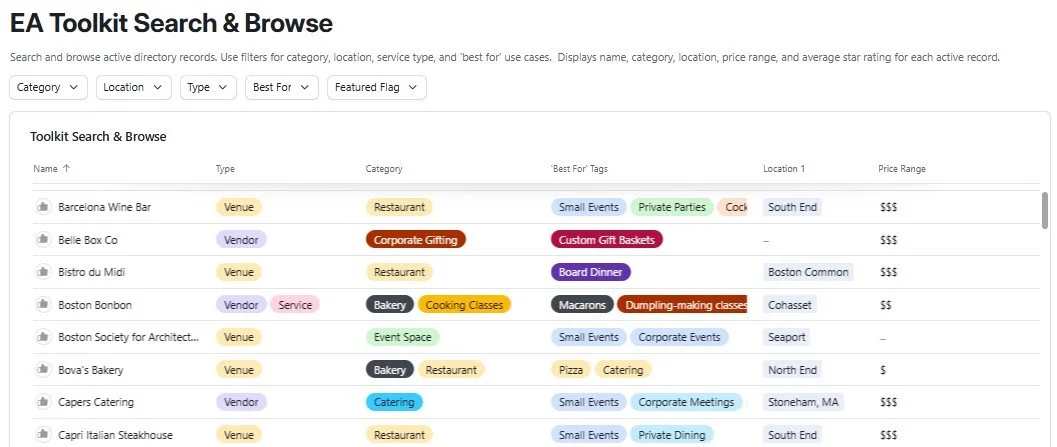1057x447 pixels.
Task: Open the Bistro du Midi record
Action: [x=92, y=272]
